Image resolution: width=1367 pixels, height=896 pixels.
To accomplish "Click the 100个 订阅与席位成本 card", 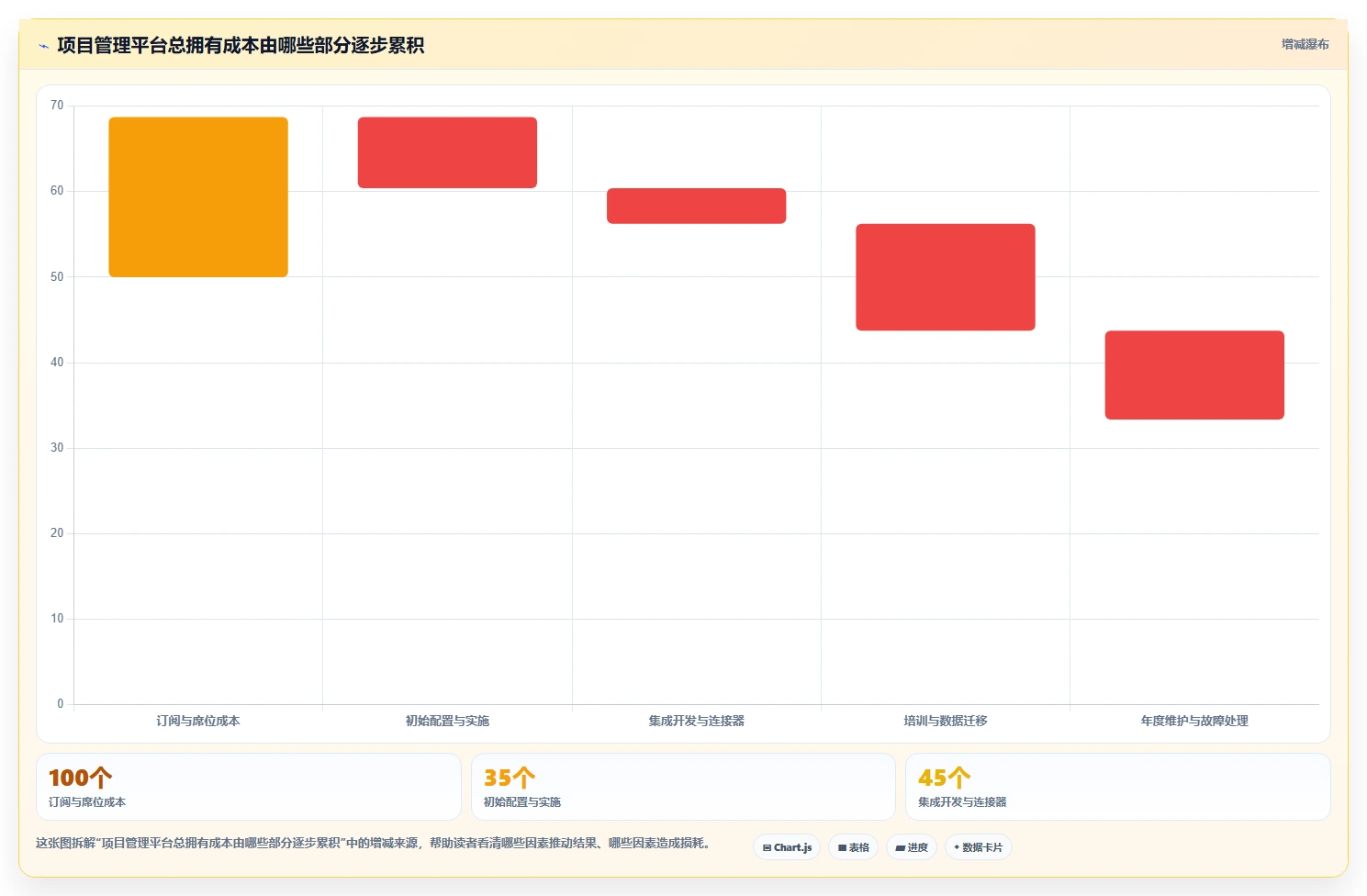I will click(248, 787).
